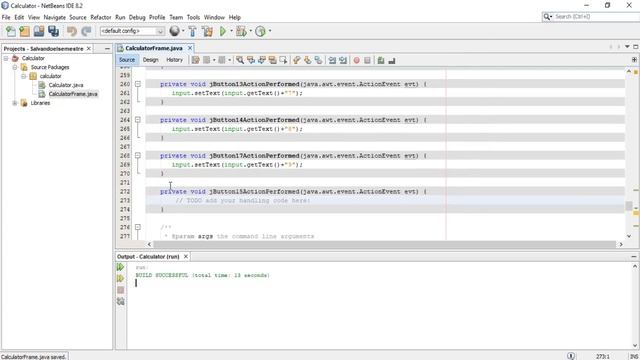Close the CalculatorFrame.java editor tab
640x360 pixels.
pos(190,48)
